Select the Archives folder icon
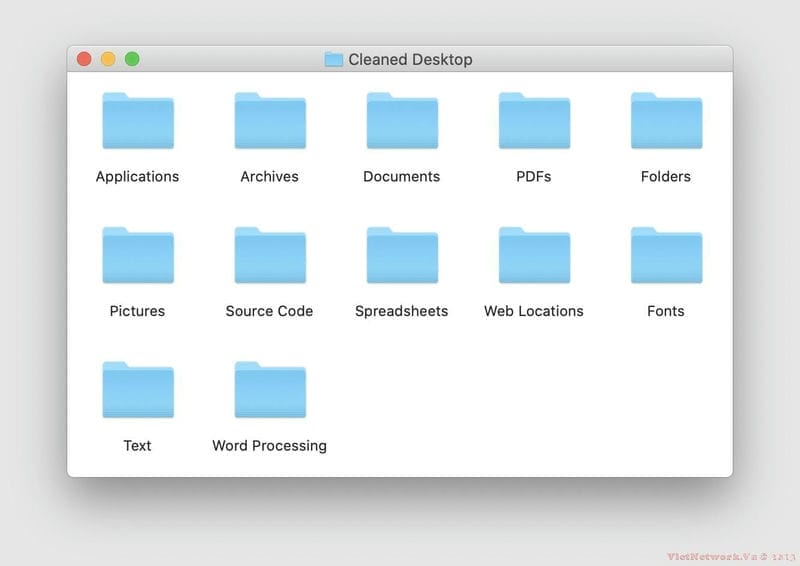Viewport: 800px width, 566px height. coord(270,122)
